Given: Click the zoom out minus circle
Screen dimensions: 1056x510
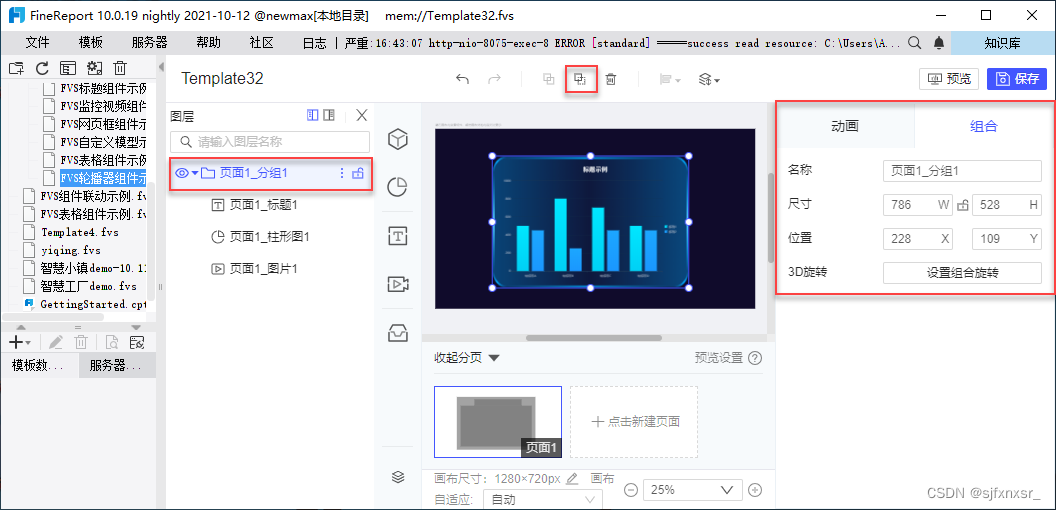Looking at the screenshot, I should 630,490.
